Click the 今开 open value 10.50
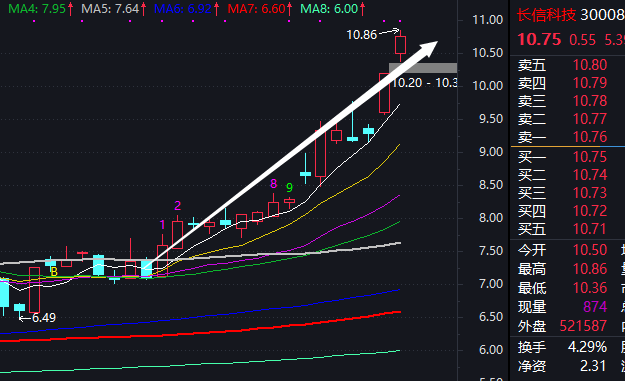The height and width of the screenshot is (381, 625). 590,250
